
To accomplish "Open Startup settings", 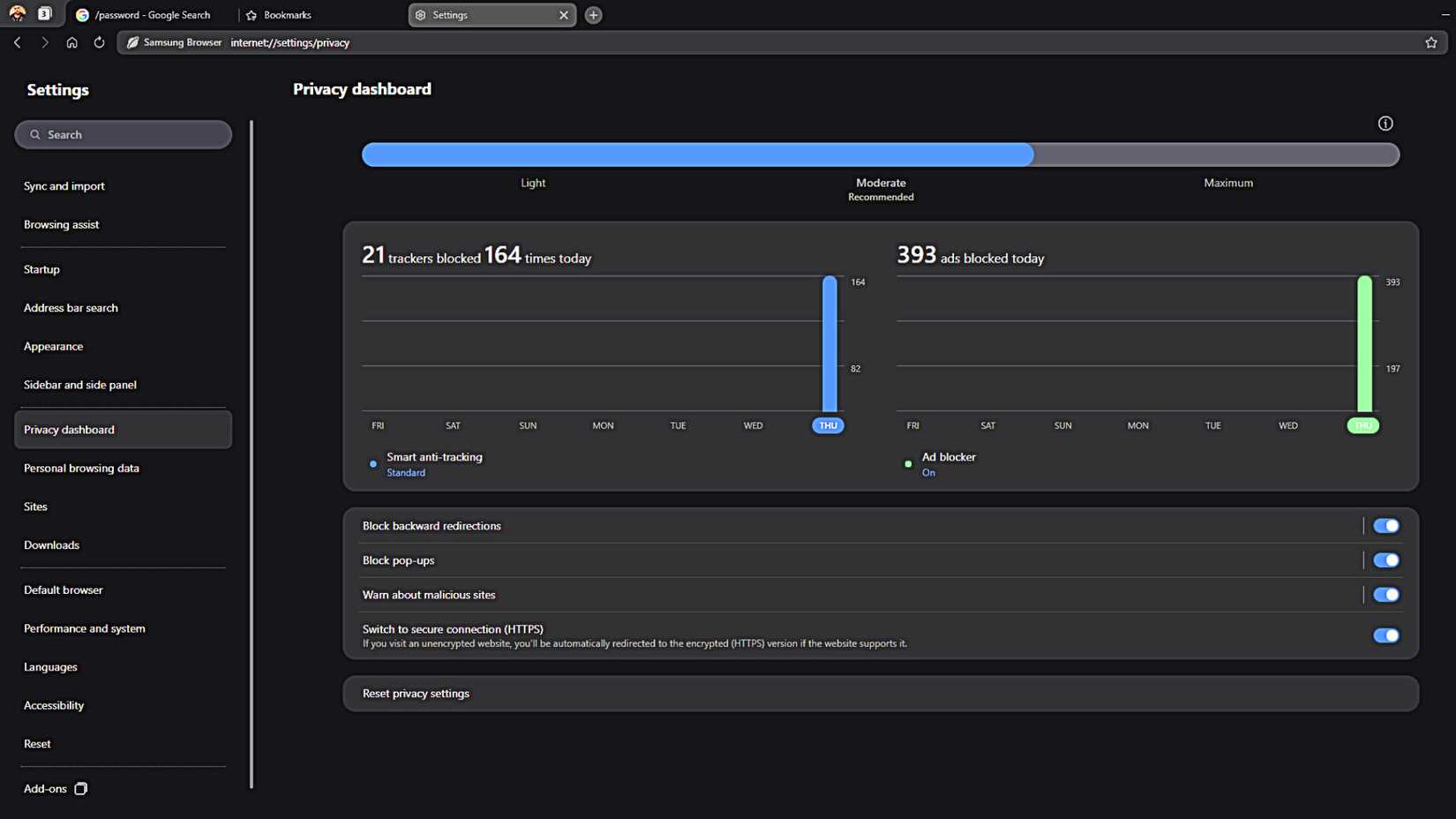I will click(x=124, y=269).
